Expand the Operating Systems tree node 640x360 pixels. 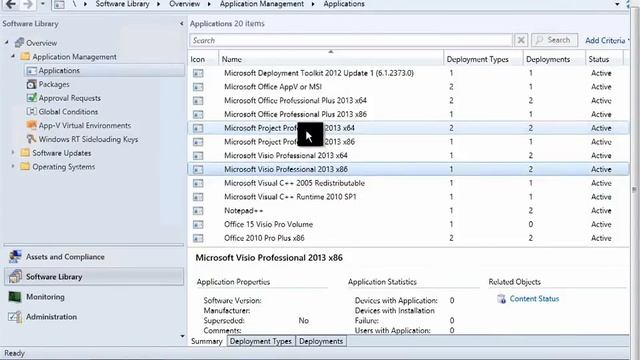(13, 167)
